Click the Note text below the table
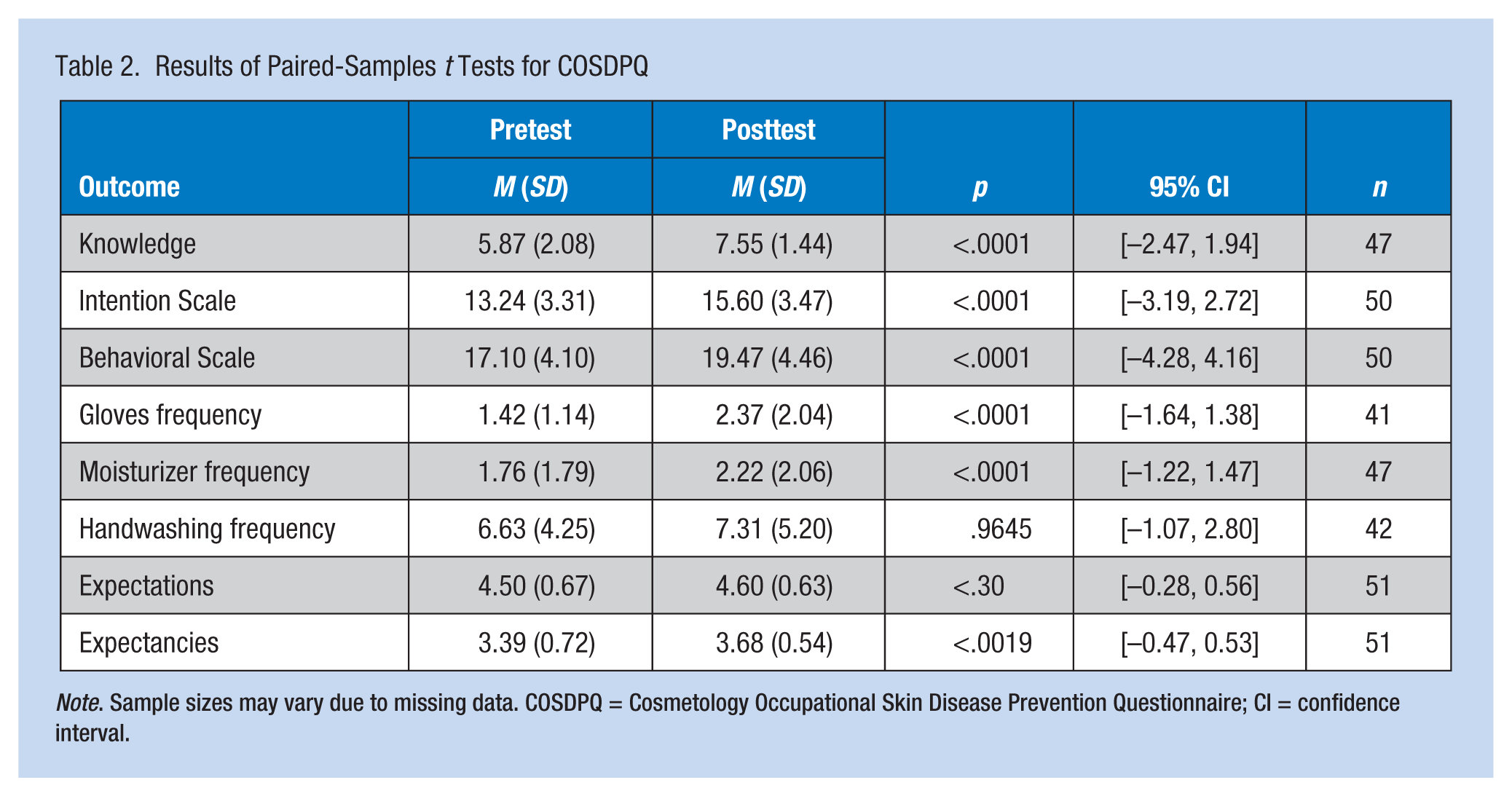Image resolution: width=1512 pixels, height=796 pixels. click(728, 717)
